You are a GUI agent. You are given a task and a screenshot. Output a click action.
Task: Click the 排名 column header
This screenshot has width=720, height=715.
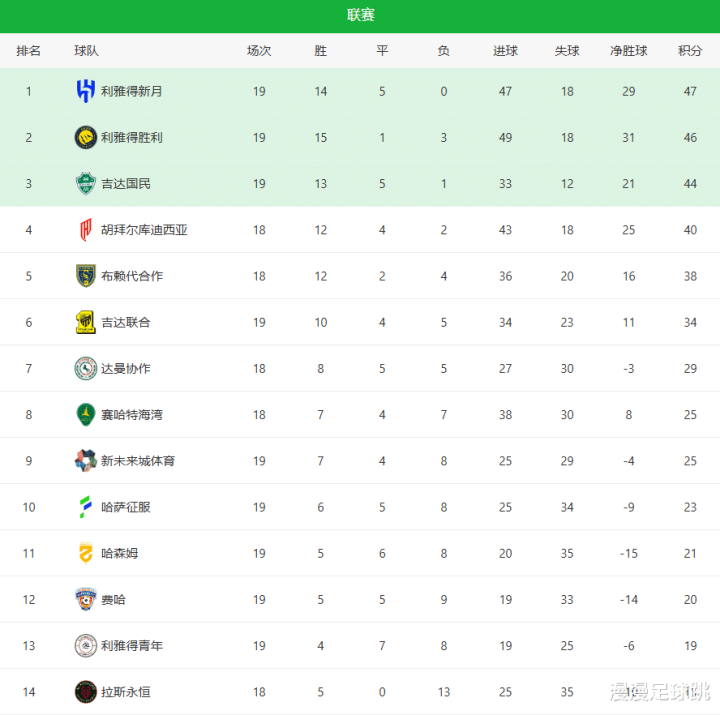point(29,50)
